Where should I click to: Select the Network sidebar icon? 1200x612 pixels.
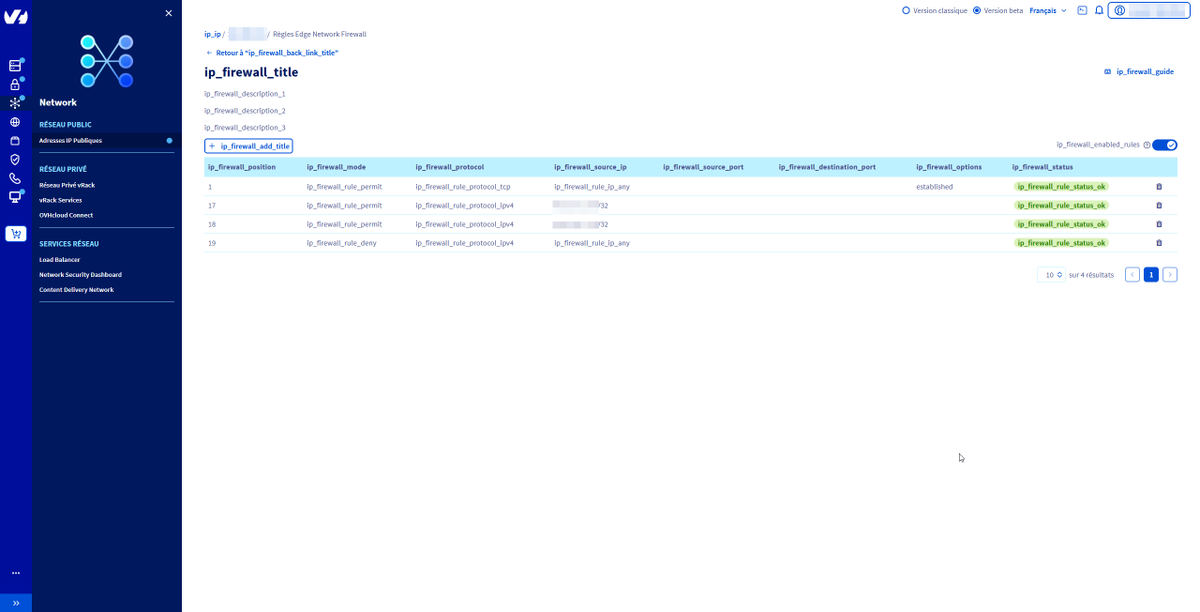click(15, 103)
